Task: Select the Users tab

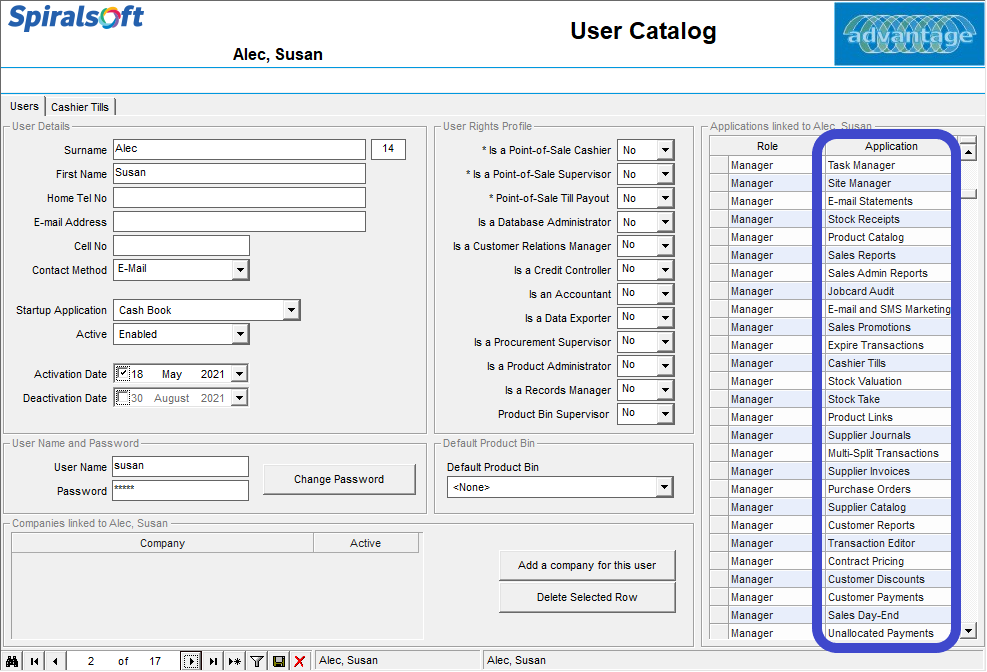Action: tap(25, 106)
